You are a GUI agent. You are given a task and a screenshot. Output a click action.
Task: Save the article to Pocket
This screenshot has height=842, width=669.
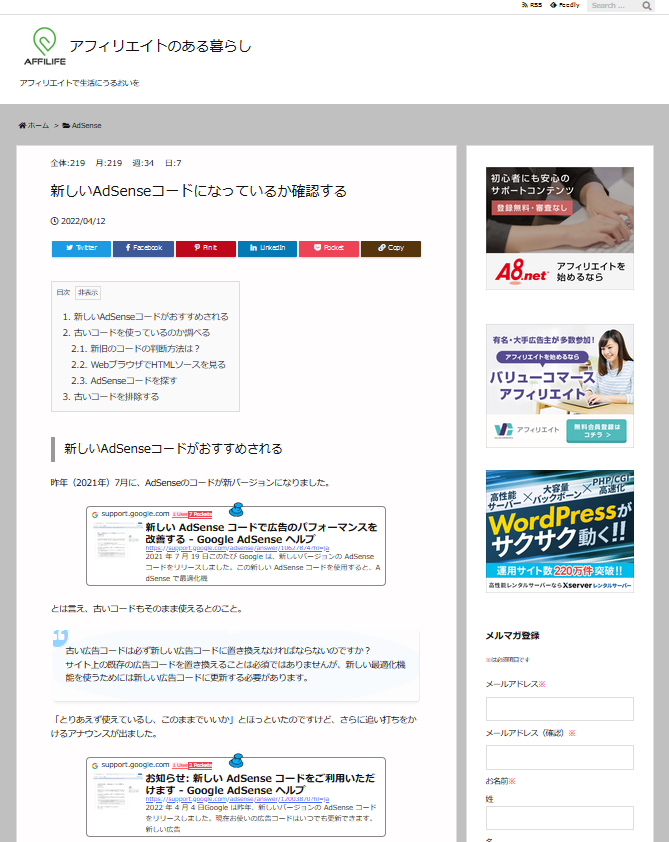click(329, 248)
